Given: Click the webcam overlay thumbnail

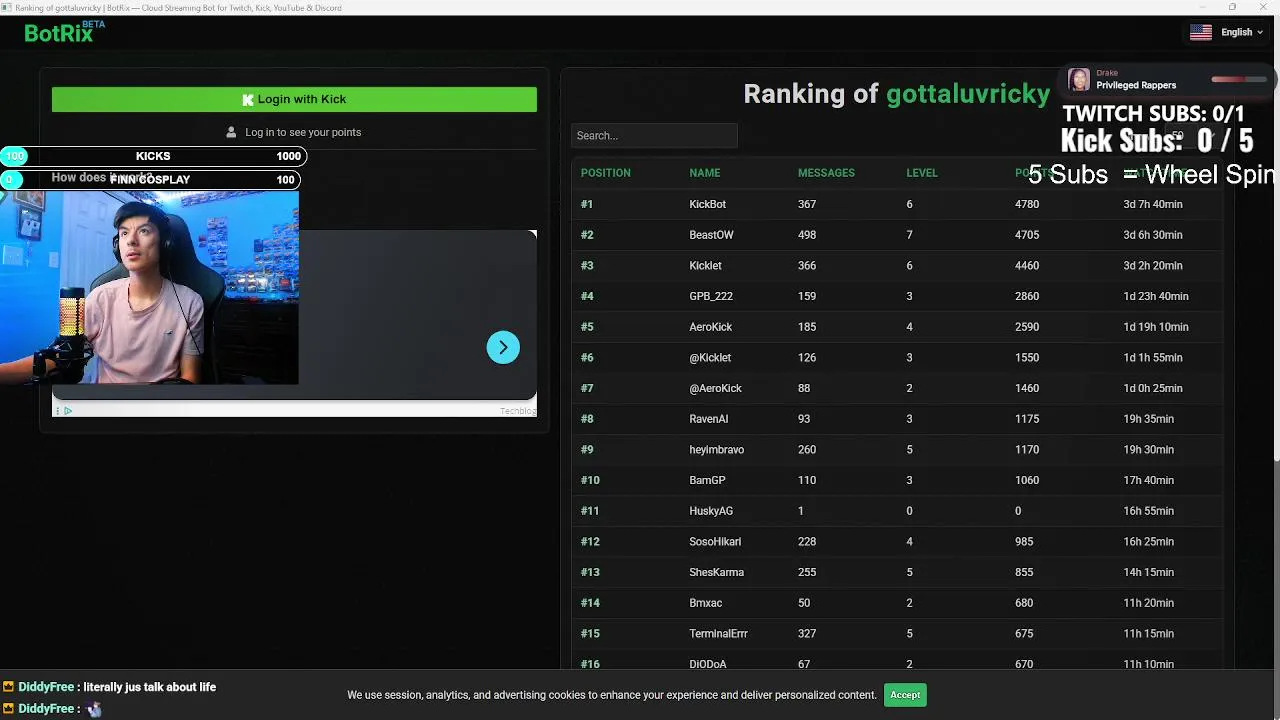Looking at the screenshot, I should [149, 288].
